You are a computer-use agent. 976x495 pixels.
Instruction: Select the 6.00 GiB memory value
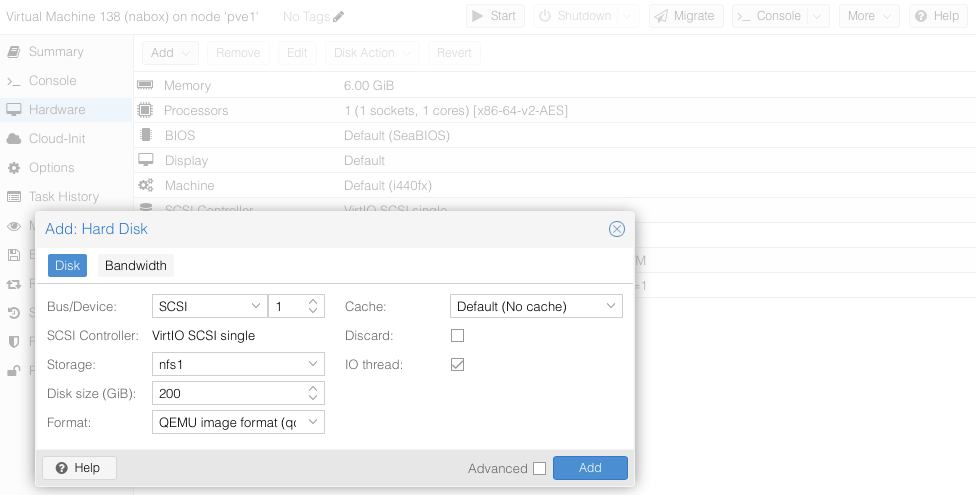pyautogui.click(x=369, y=85)
